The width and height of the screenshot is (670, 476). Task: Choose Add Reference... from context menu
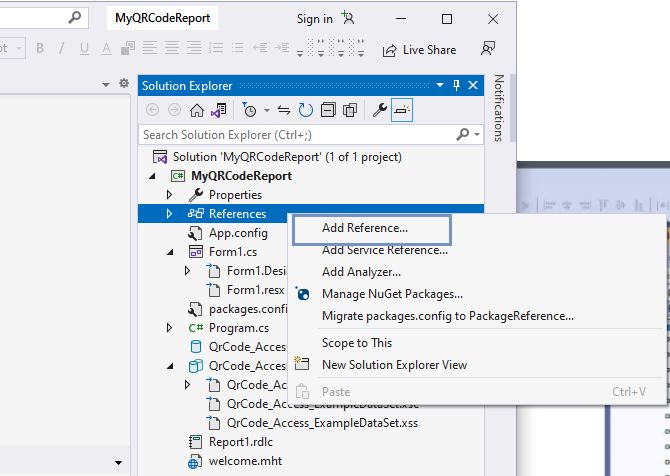tap(371, 228)
